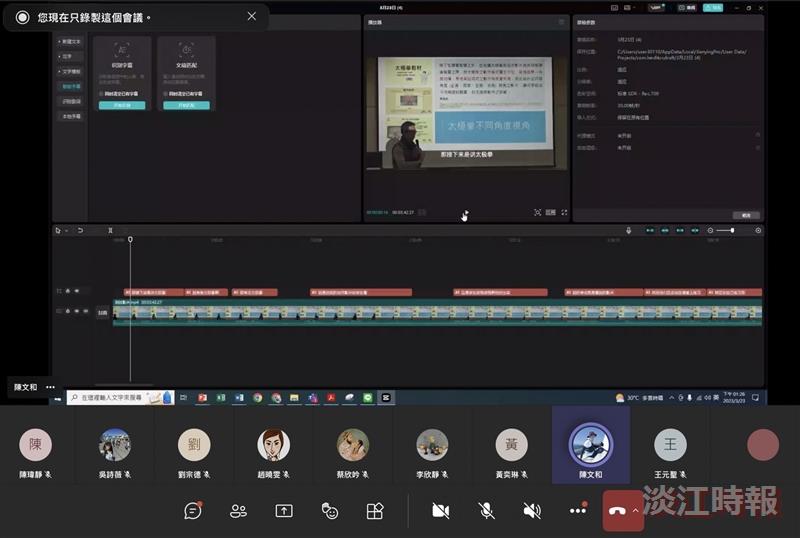Open PowerPoint from the shared taskbar
Viewport: 800px width, 538px height.
(x=203, y=398)
